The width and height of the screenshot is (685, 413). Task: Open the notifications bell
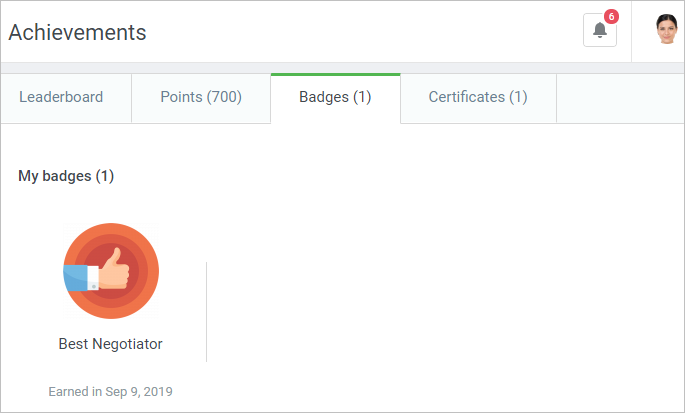[599, 30]
